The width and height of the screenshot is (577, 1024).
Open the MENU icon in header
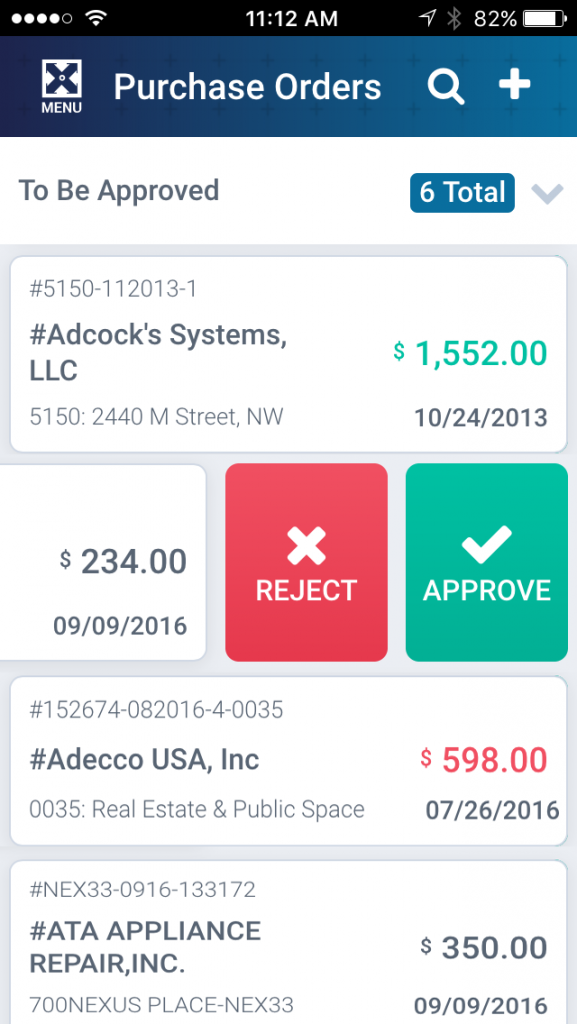click(x=61, y=86)
